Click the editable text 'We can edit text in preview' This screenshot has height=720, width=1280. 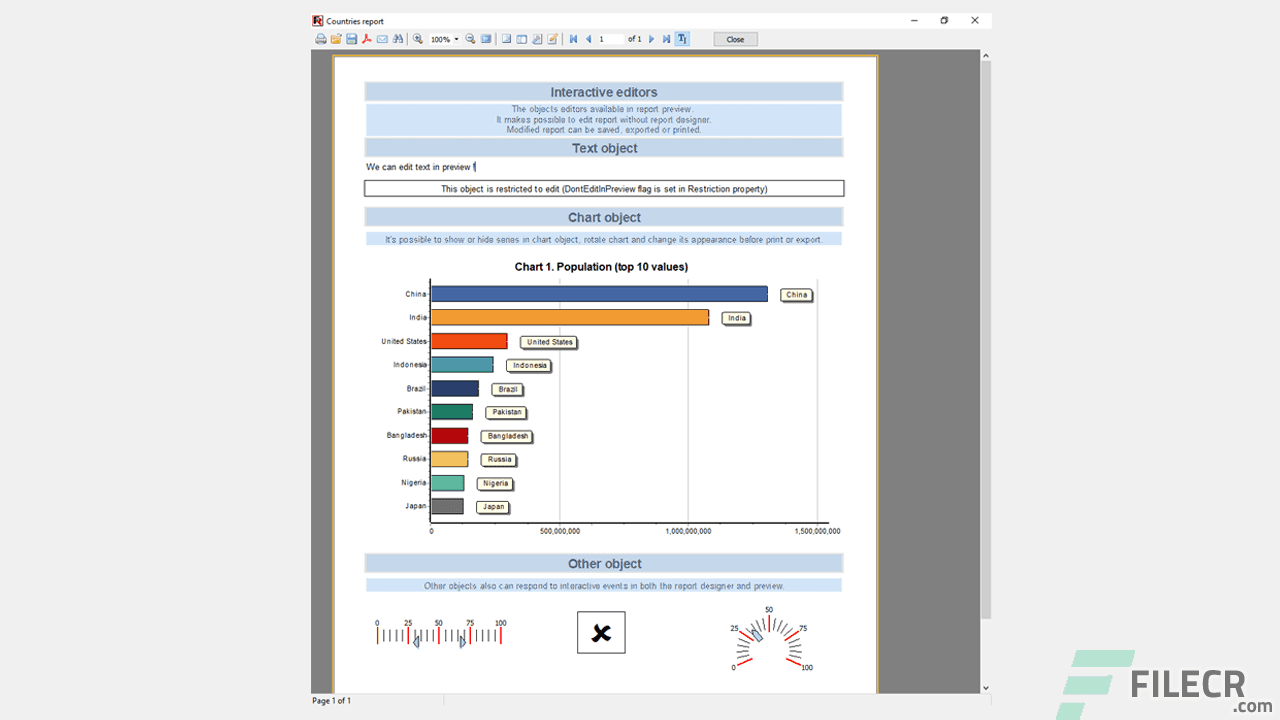(418, 167)
